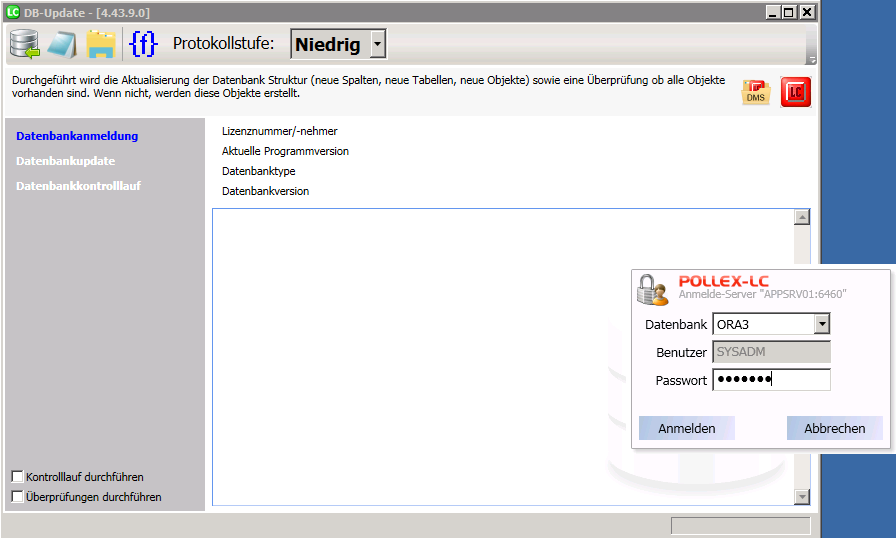This screenshot has width=896, height=538.
Task: Open the notepad log icon
Action: tap(63, 44)
